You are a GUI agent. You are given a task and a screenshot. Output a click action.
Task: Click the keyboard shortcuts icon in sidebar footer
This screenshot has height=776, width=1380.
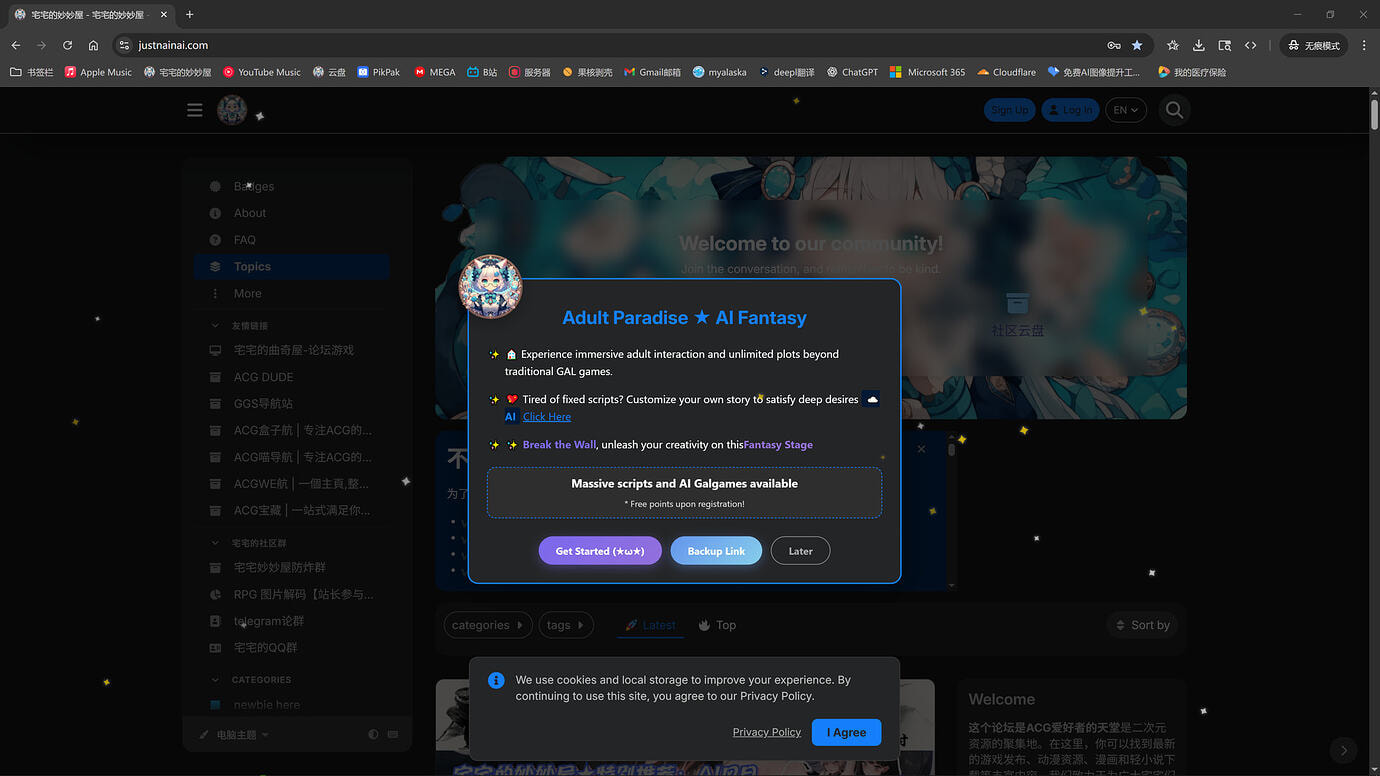pyautogui.click(x=393, y=734)
